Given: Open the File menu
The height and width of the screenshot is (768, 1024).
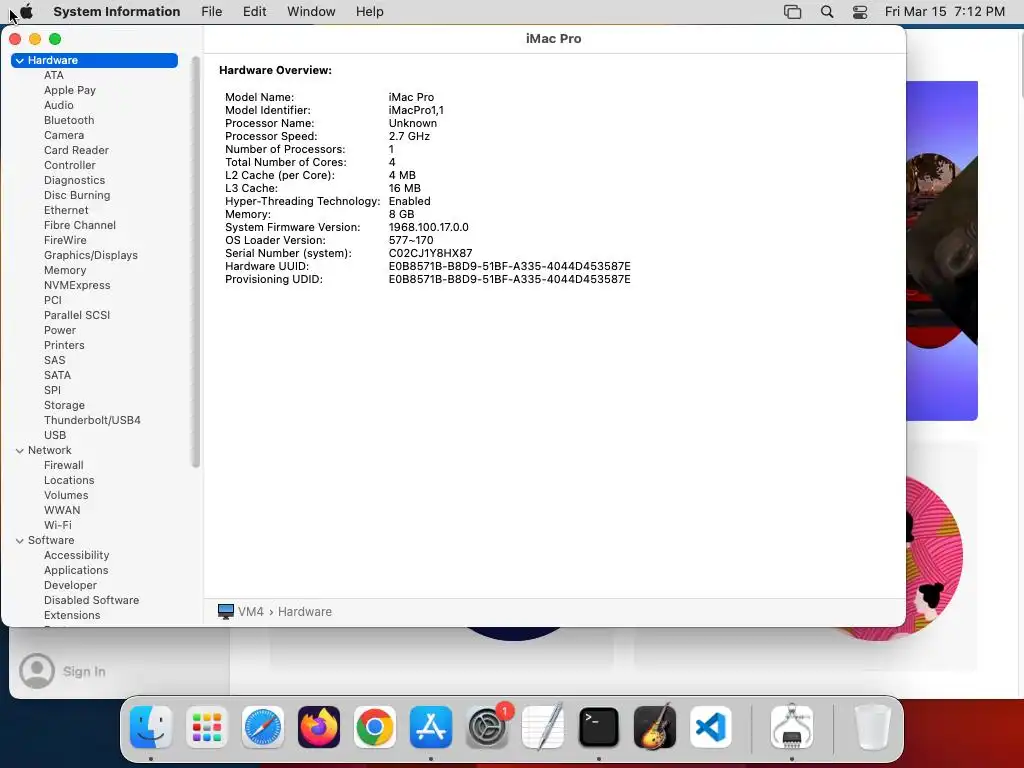Looking at the screenshot, I should [212, 12].
